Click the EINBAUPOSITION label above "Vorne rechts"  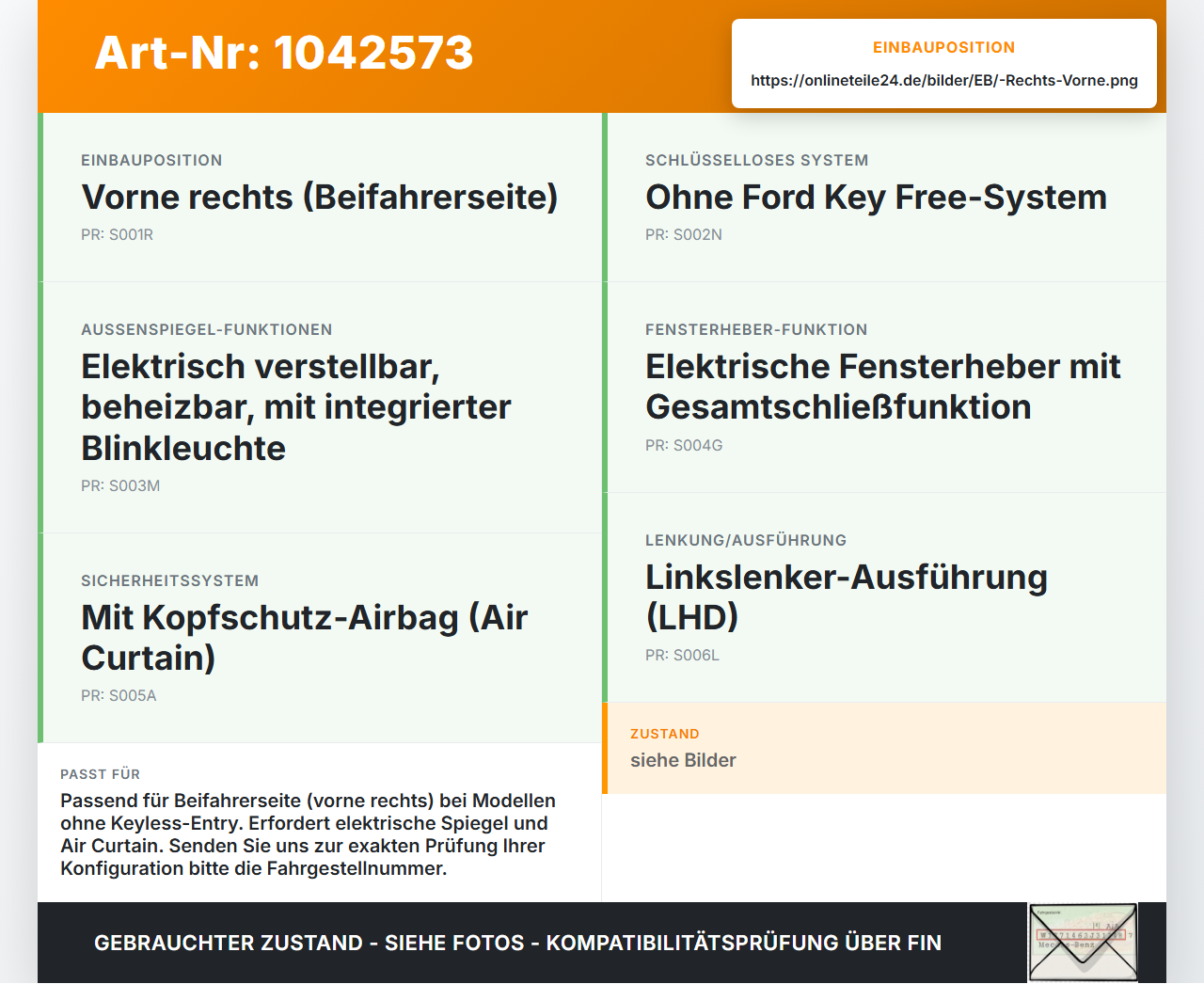pyautogui.click(x=151, y=160)
